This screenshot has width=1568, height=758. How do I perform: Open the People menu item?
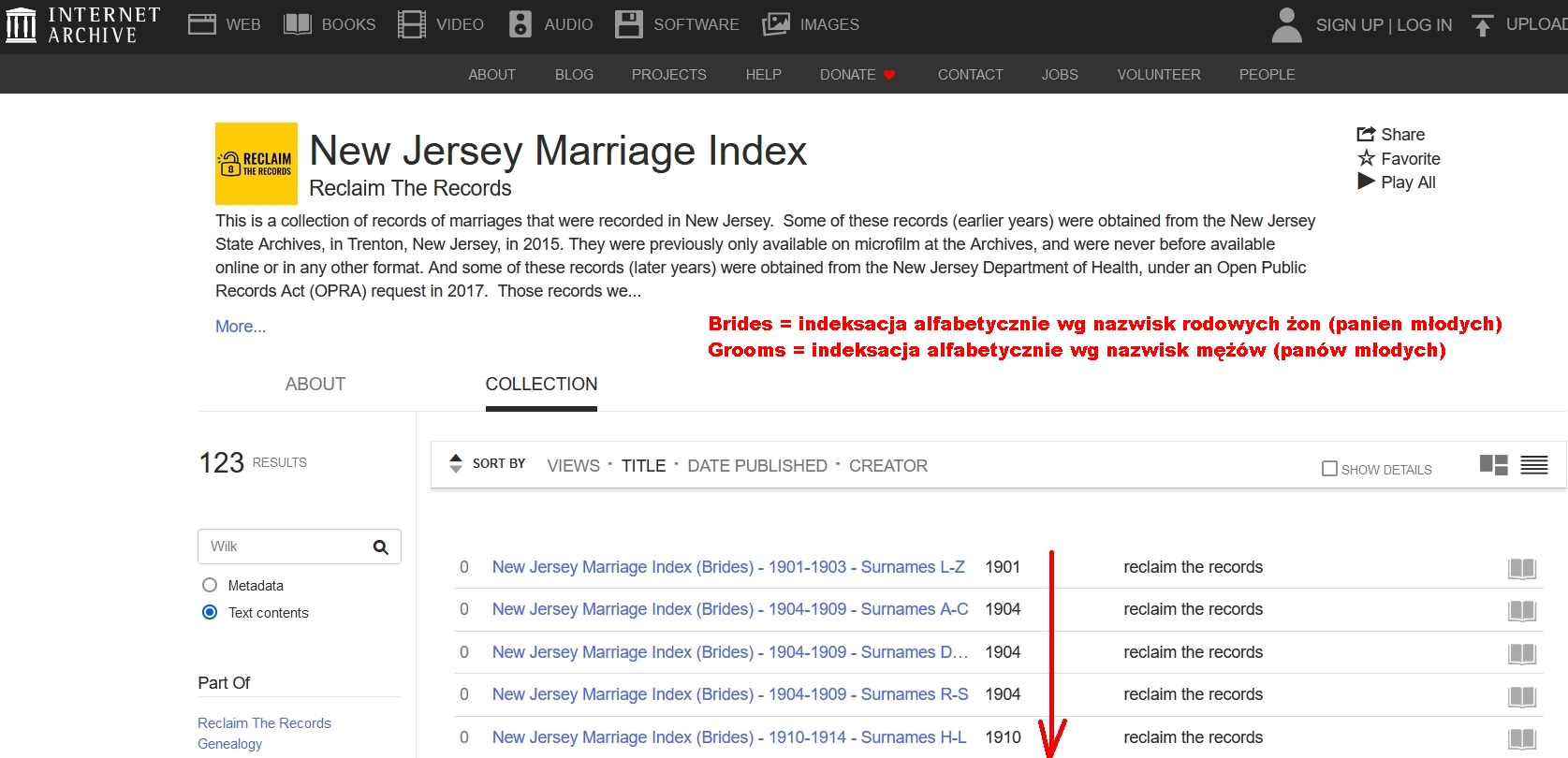coord(1267,74)
